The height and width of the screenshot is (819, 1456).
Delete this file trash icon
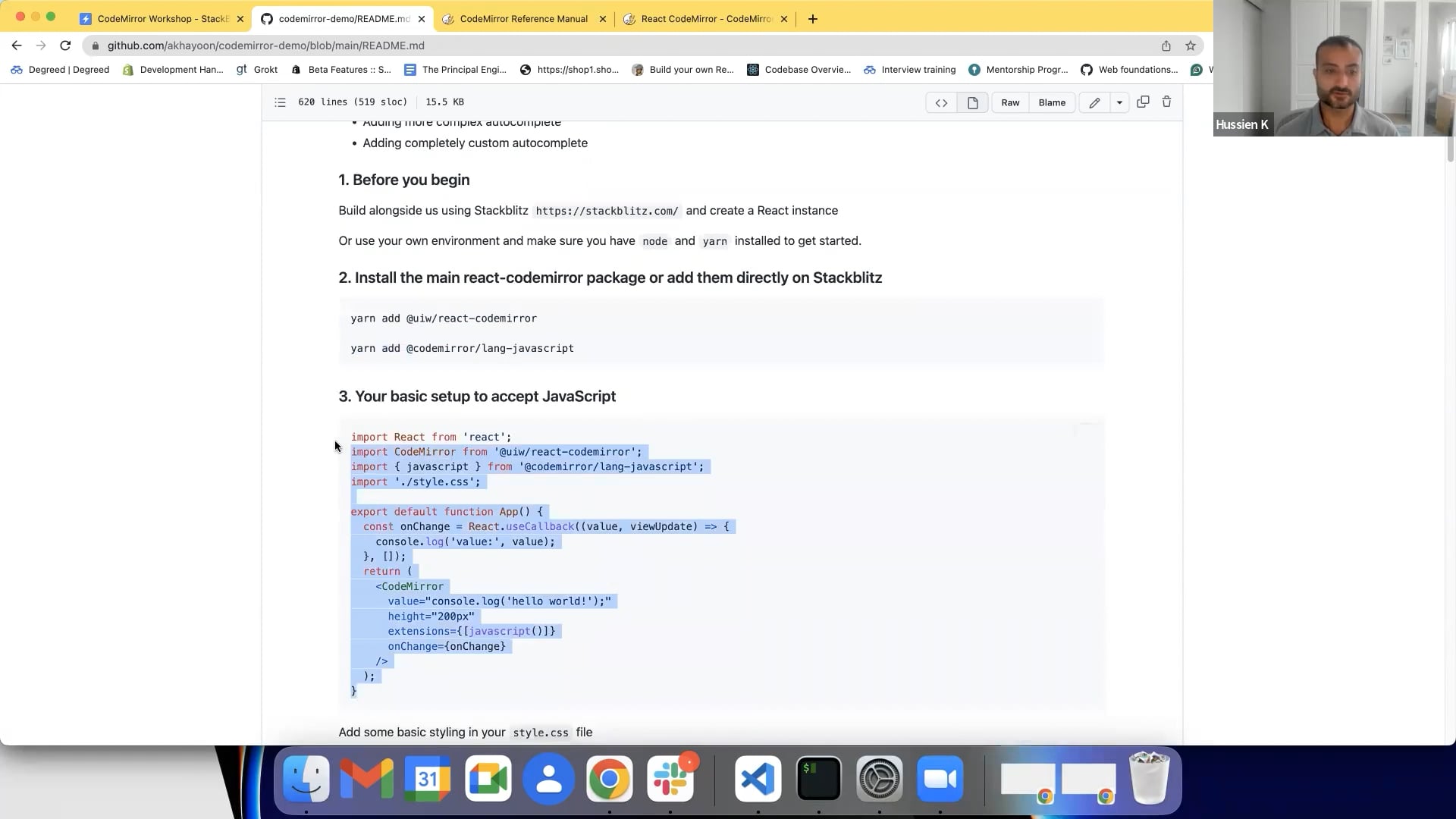click(x=1166, y=102)
